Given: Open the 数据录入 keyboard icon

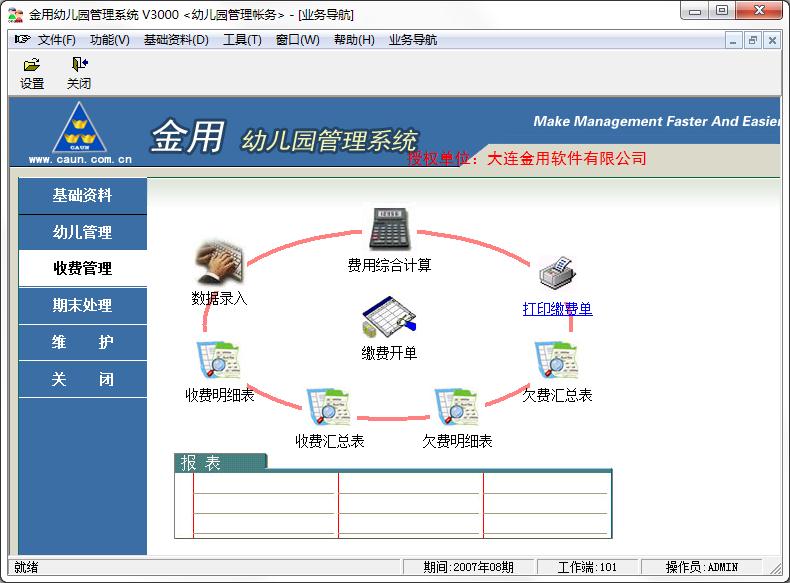Looking at the screenshot, I should (219, 262).
